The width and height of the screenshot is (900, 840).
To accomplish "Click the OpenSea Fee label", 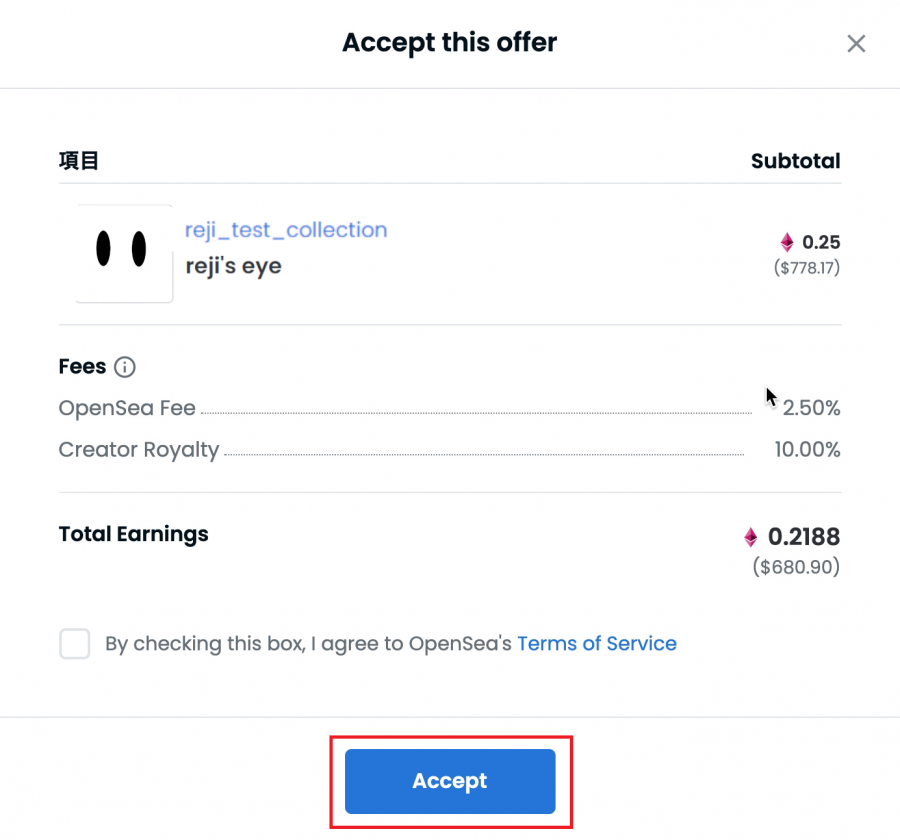I will coord(127,408).
